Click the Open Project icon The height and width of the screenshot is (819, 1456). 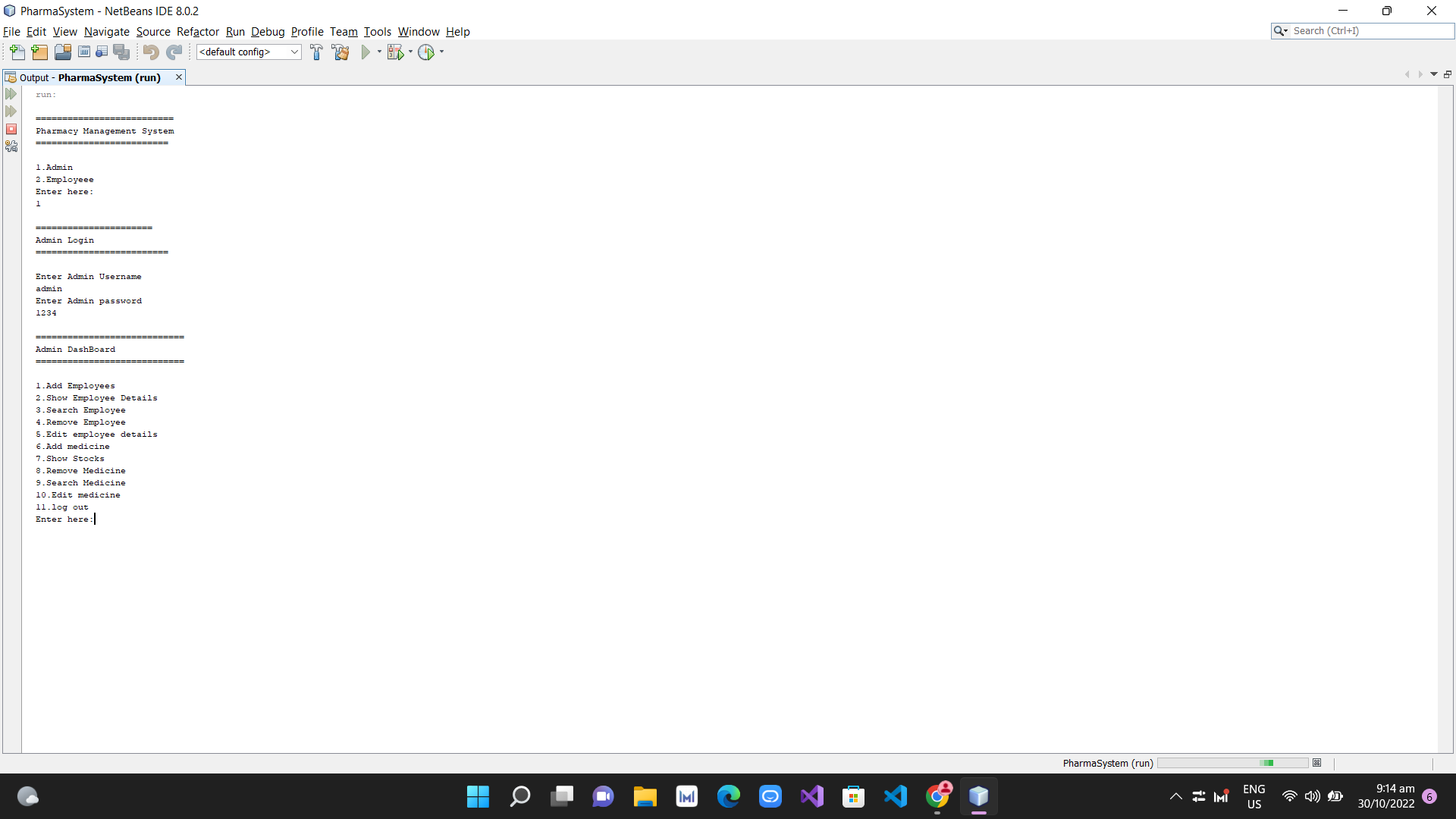[x=63, y=52]
